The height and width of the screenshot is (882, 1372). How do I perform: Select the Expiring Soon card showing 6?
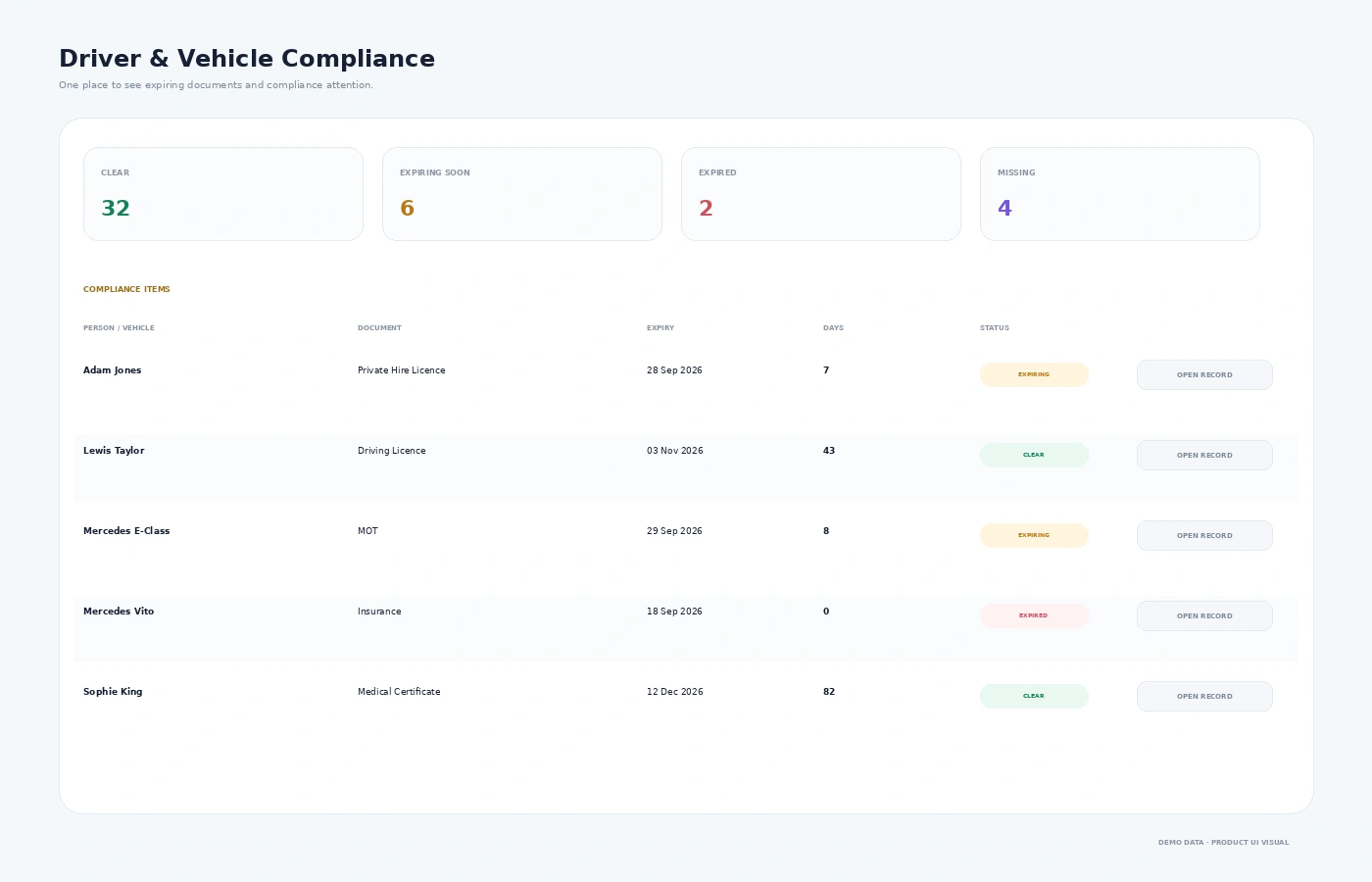tap(522, 194)
